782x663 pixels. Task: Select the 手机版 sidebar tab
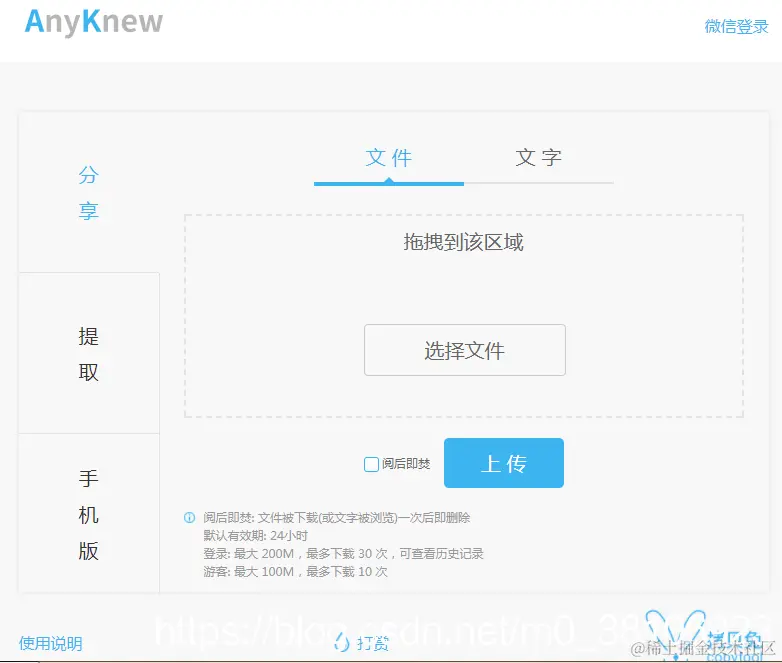point(89,514)
